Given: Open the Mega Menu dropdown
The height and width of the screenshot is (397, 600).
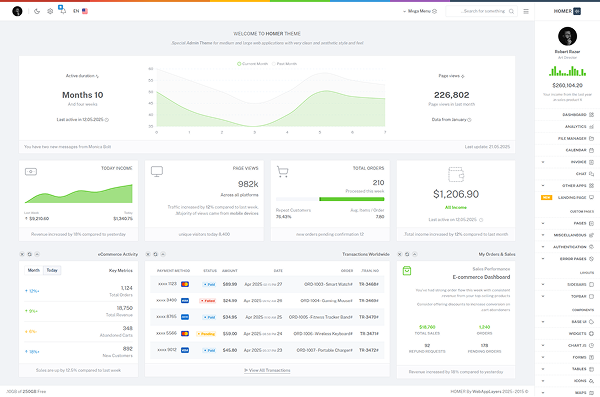Looking at the screenshot, I should pyautogui.click(x=420, y=11).
